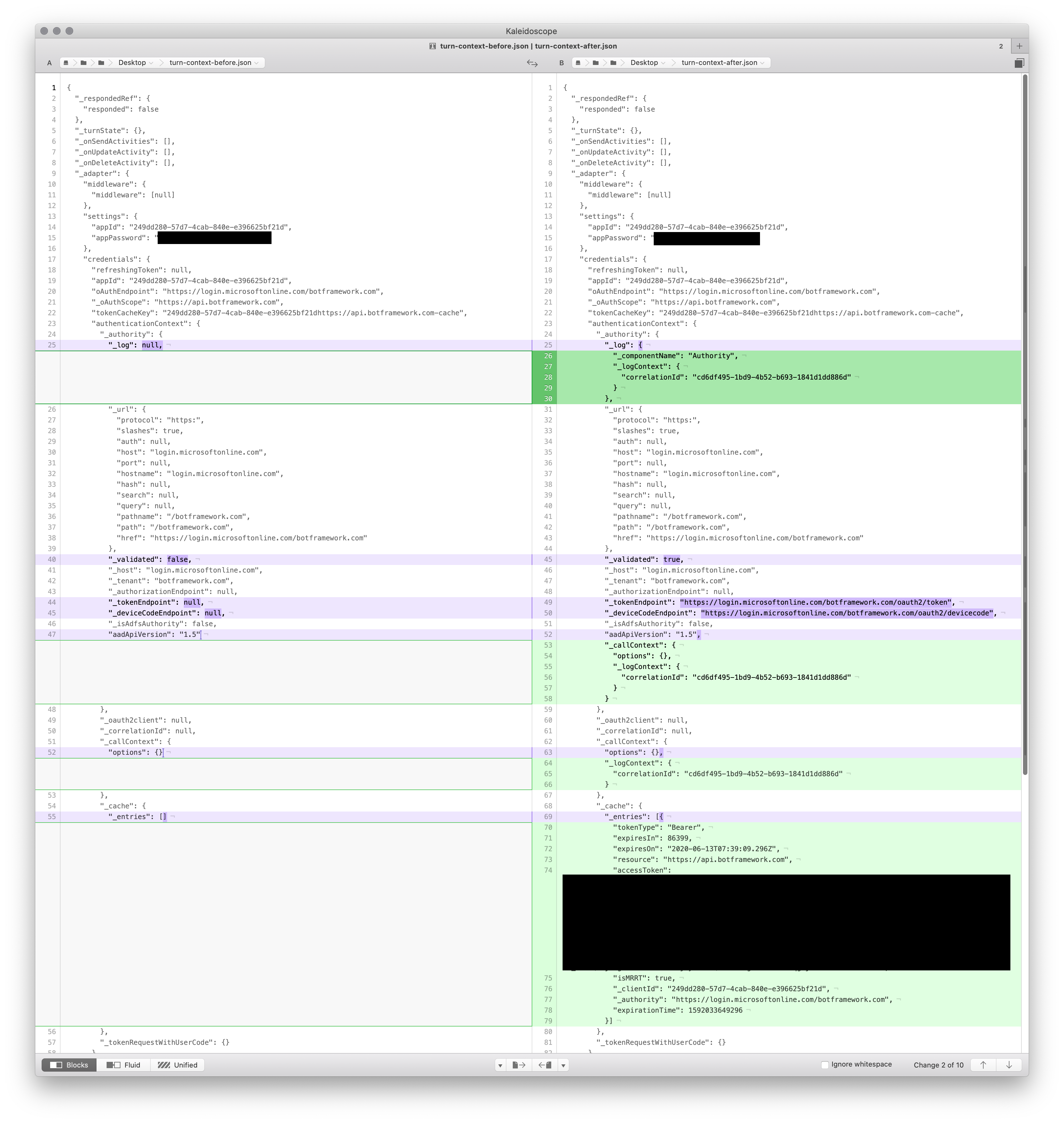The height and width of the screenshot is (1123, 1064).
Task: Click right line 81 "_tokenRequestWithUserCode": {}
Action: (x=661, y=1042)
